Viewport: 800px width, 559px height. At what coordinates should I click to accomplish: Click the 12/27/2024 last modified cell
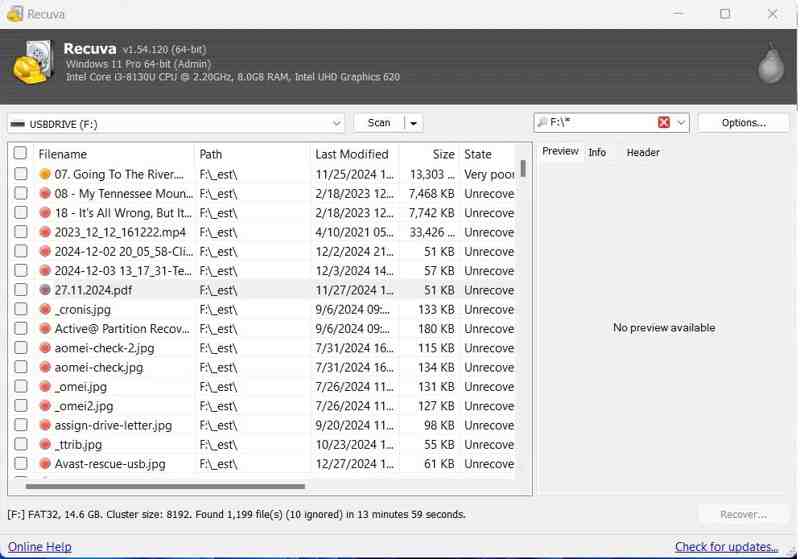[354, 464]
